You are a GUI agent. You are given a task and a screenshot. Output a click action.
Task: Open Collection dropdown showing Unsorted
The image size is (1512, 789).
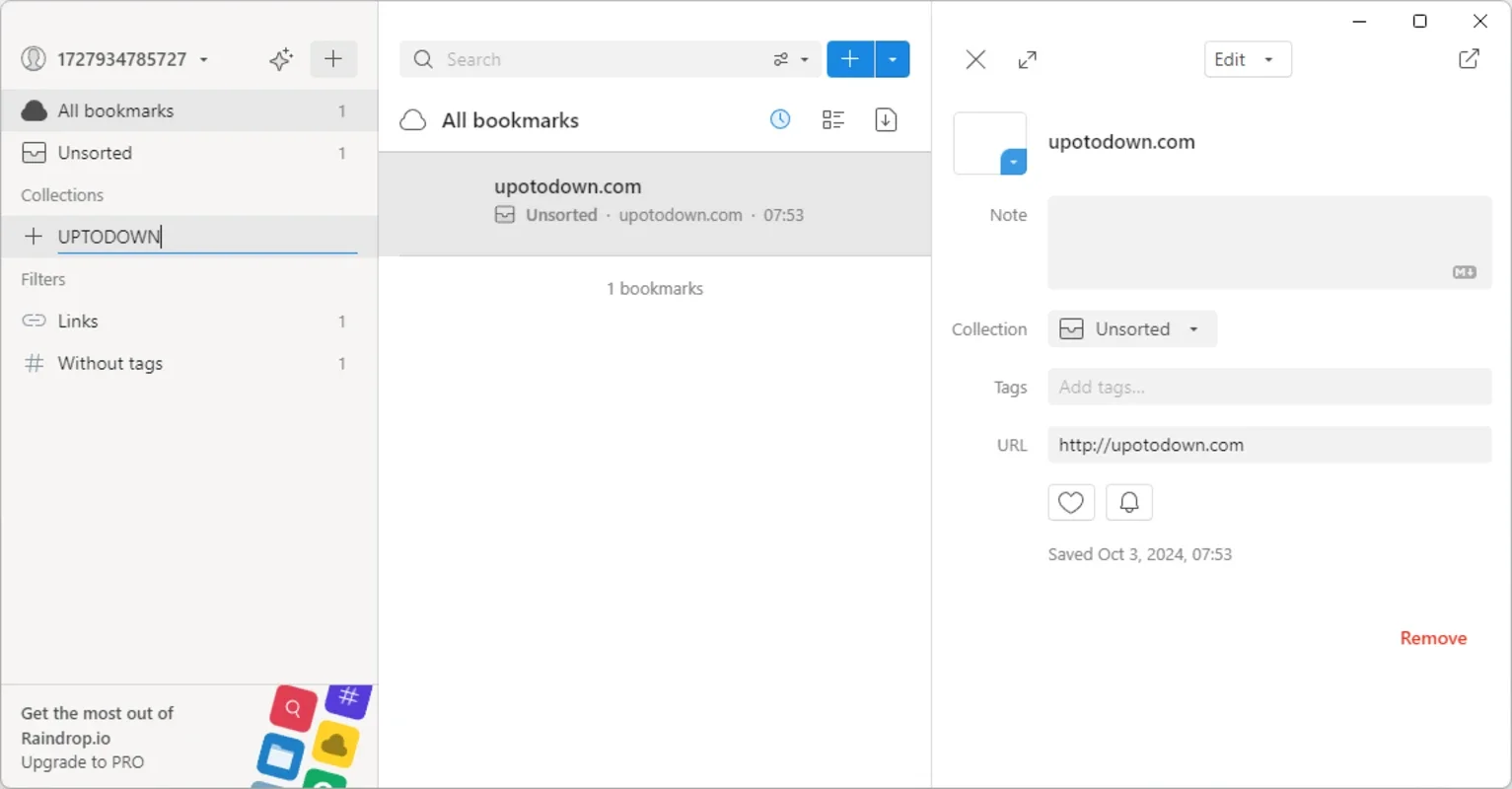coord(1132,329)
